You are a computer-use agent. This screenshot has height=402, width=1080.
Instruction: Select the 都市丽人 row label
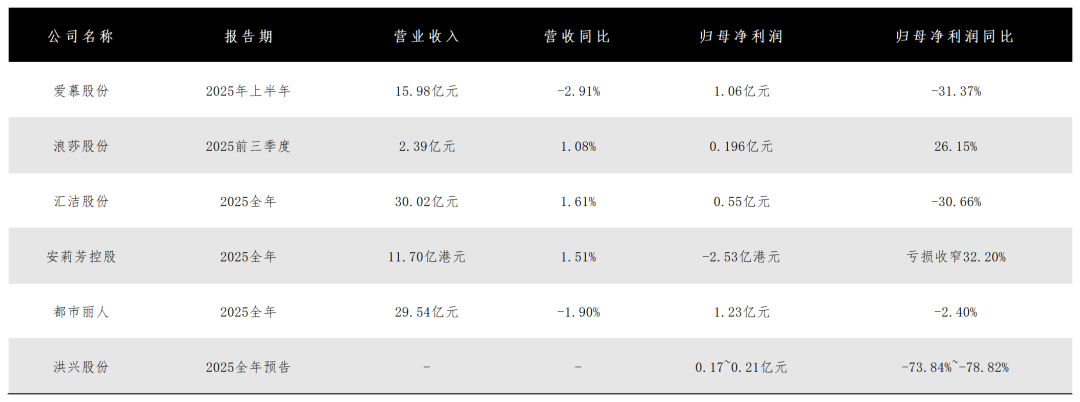[x=81, y=312]
